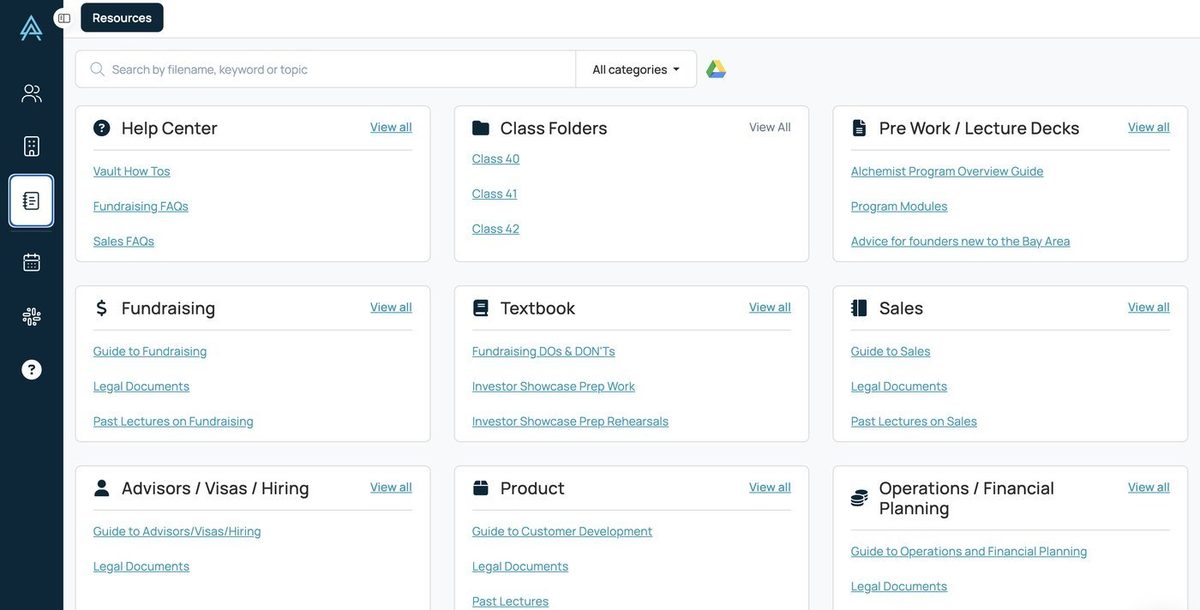The height and width of the screenshot is (610, 1200).
Task: Open Guide to Fundraising
Action: pyautogui.click(x=150, y=351)
